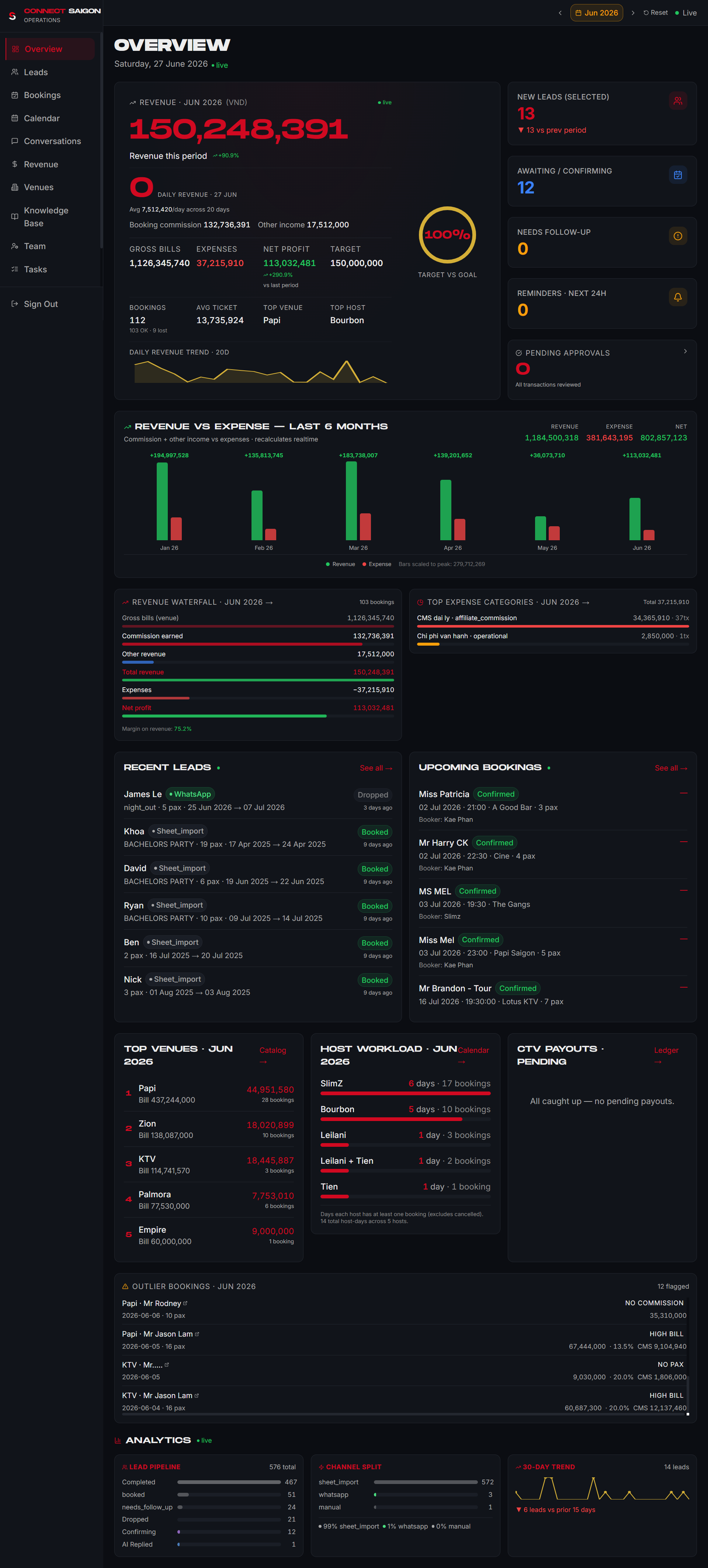Expand Pending Approvals with chevron
Viewport: 708px width, 1568px height.
coord(686,351)
